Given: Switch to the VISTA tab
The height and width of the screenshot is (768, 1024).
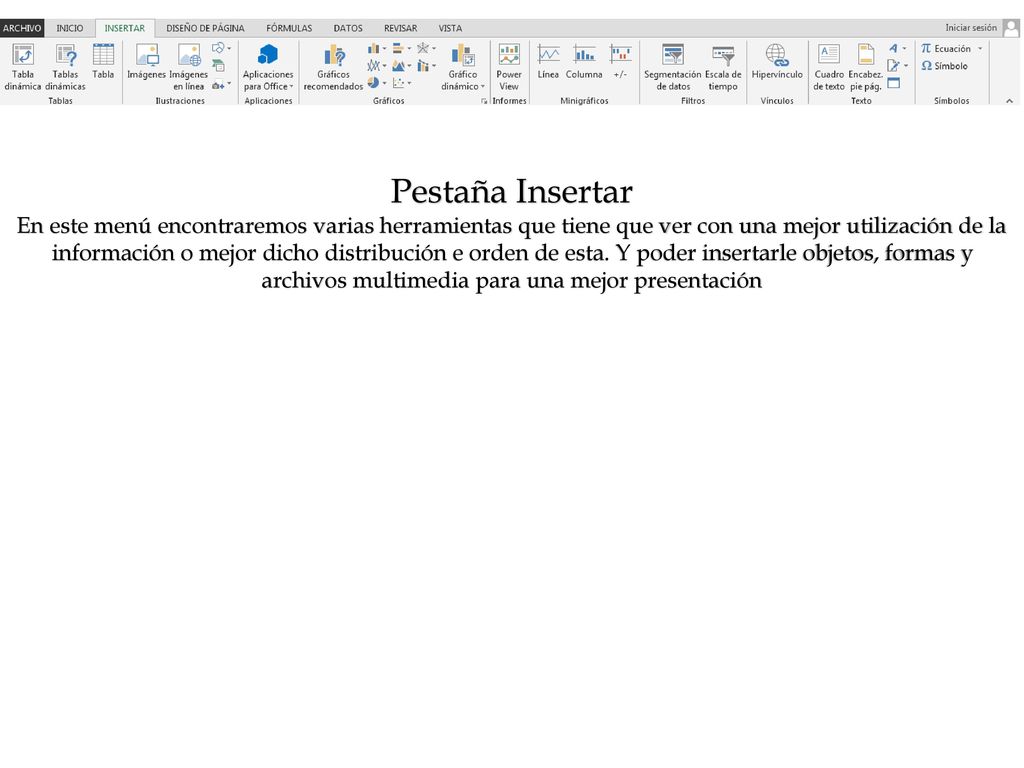Looking at the screenshot, I should point(450,28).
